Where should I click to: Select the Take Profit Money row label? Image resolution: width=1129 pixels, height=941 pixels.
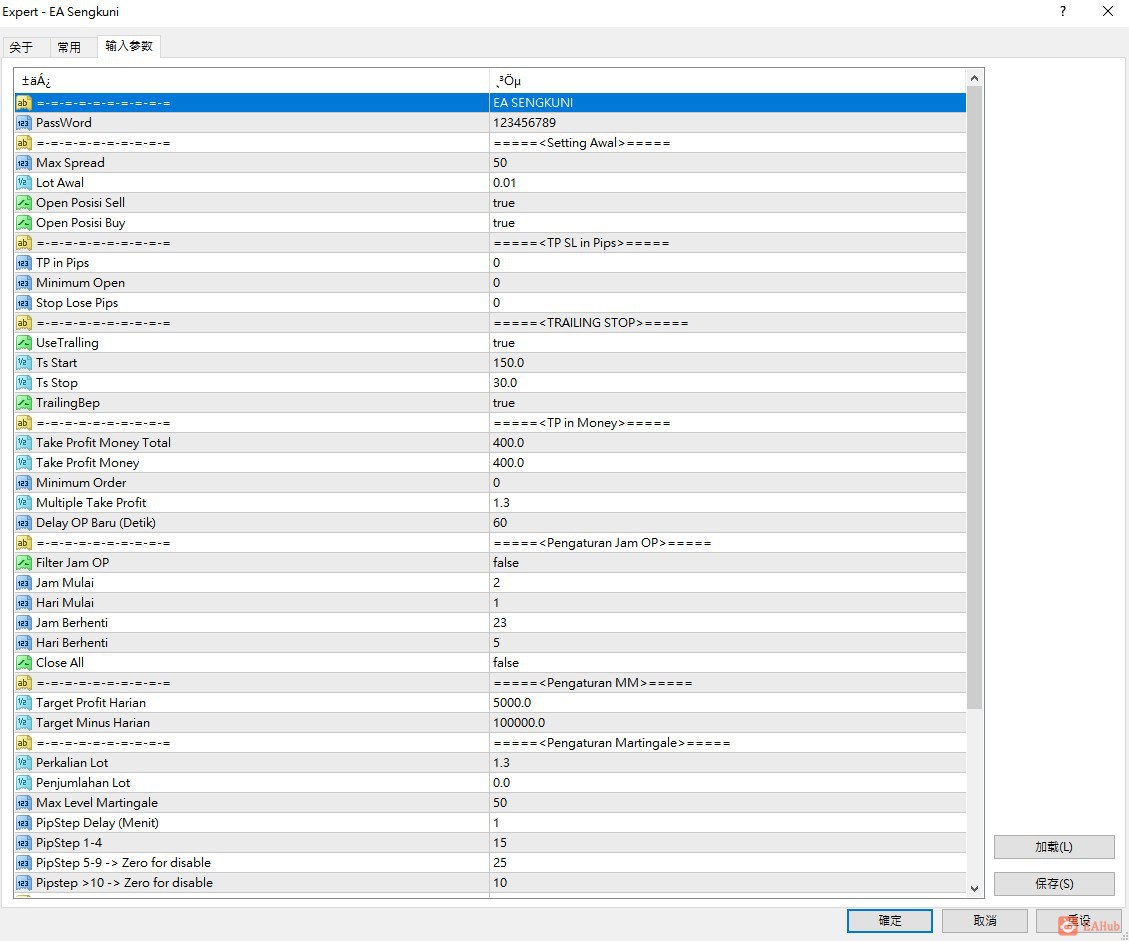point(87,463)
